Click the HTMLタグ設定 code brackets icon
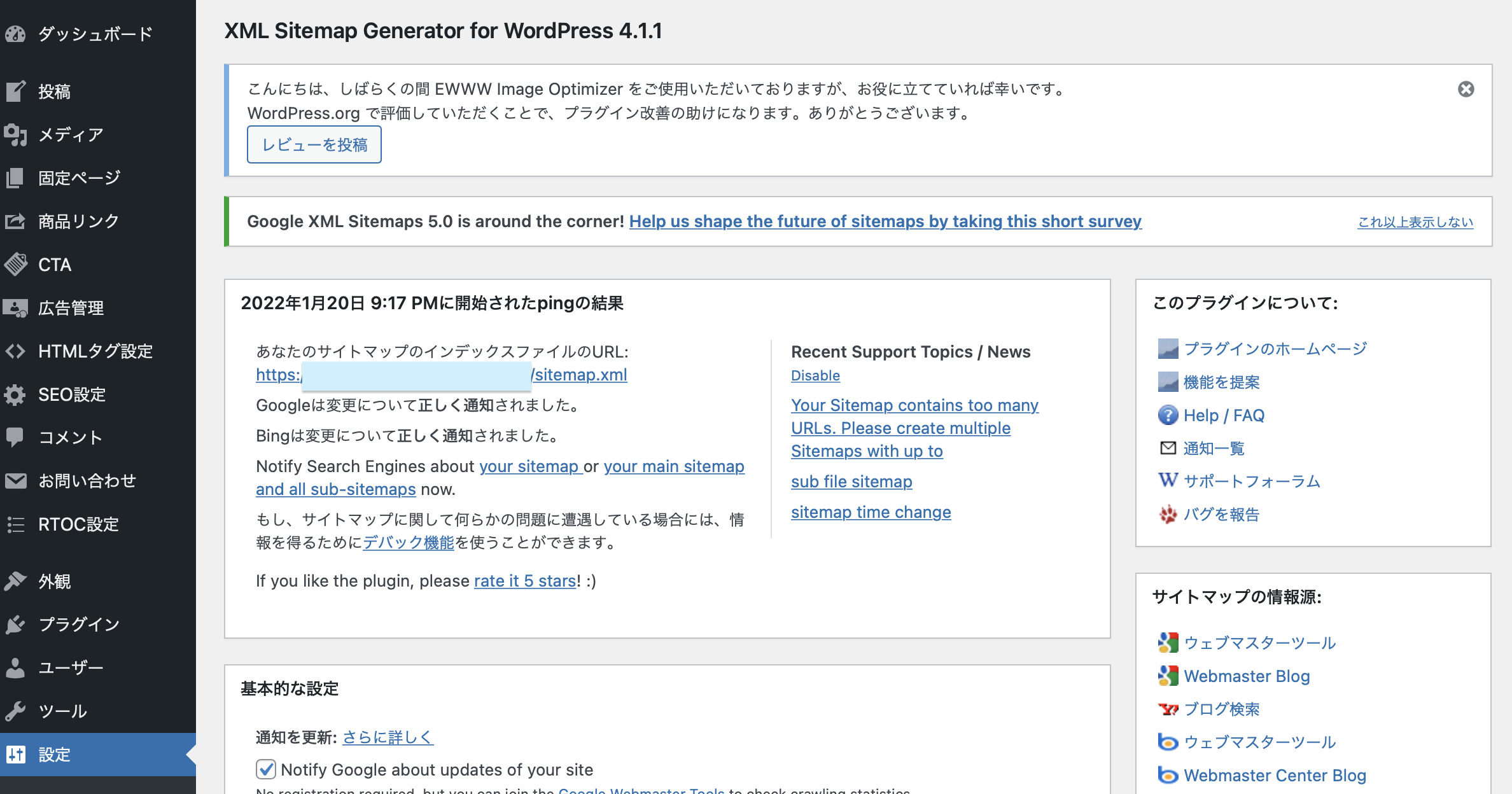This screenshot has height=794, width=1512. pos(15,351)
